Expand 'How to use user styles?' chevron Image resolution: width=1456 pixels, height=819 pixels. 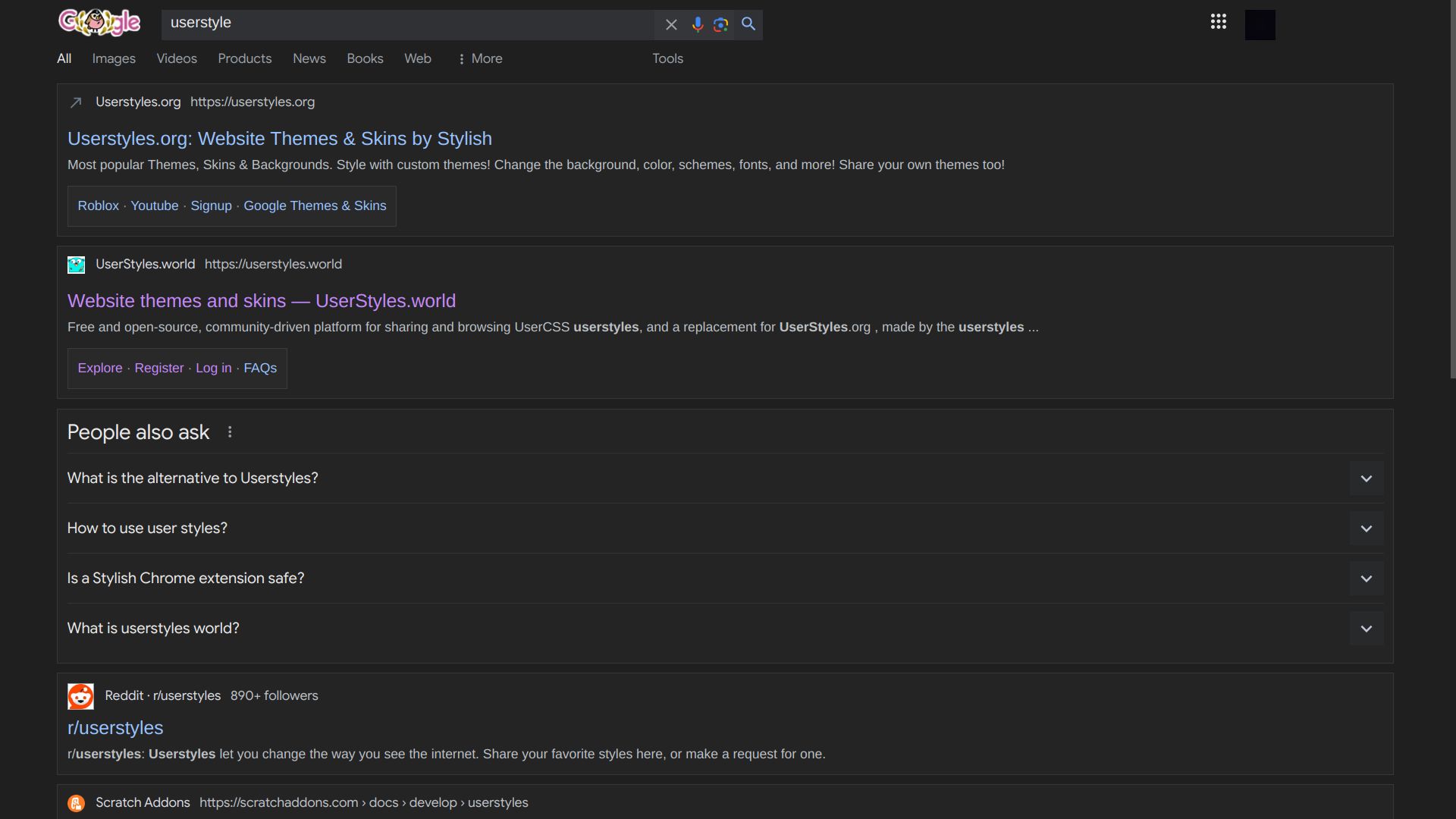[1367, 529]
